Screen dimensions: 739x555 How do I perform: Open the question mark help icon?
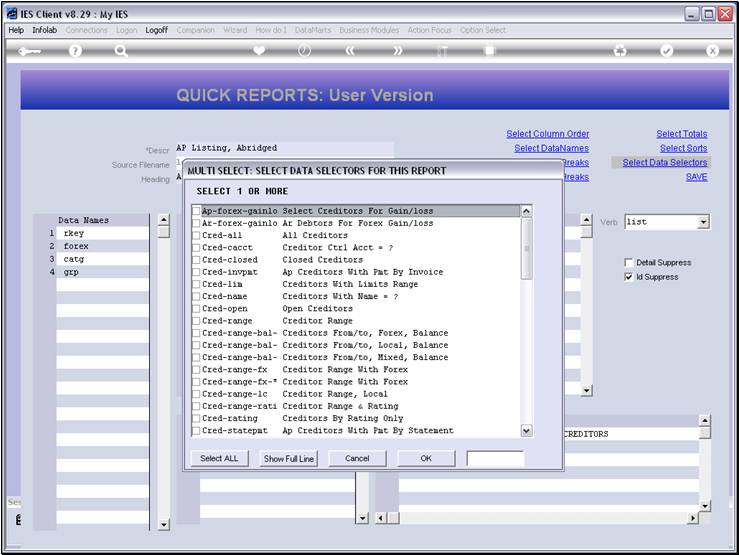tap(75, 50)
